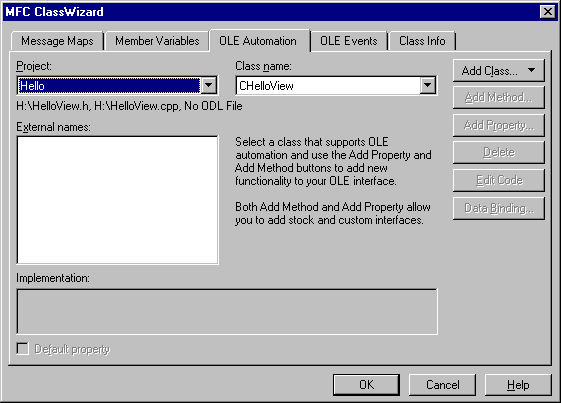561x403 pixels.
Task: Click inside the External names list box
Action: [117, 200]
